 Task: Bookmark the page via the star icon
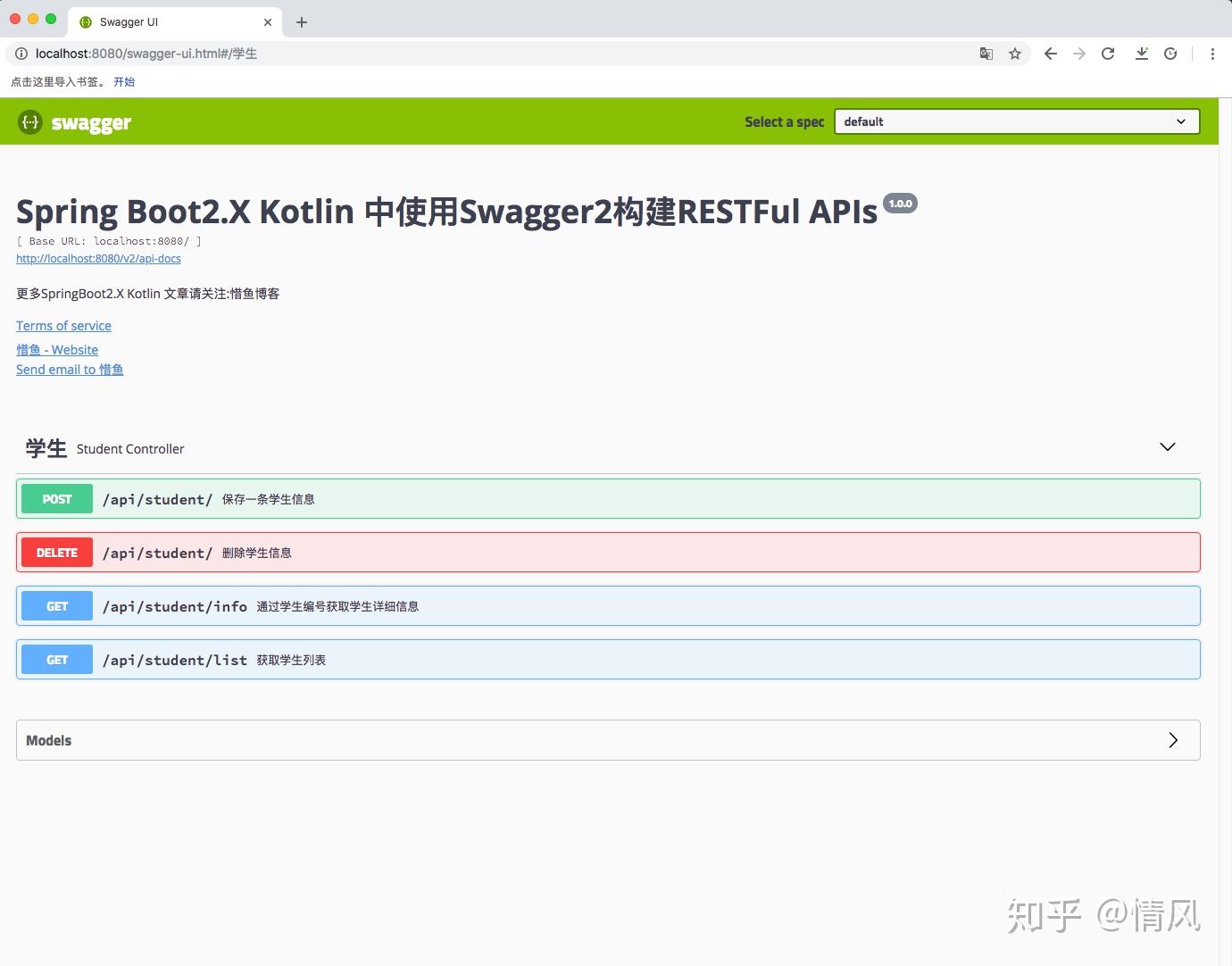(x=1014, y=54)
